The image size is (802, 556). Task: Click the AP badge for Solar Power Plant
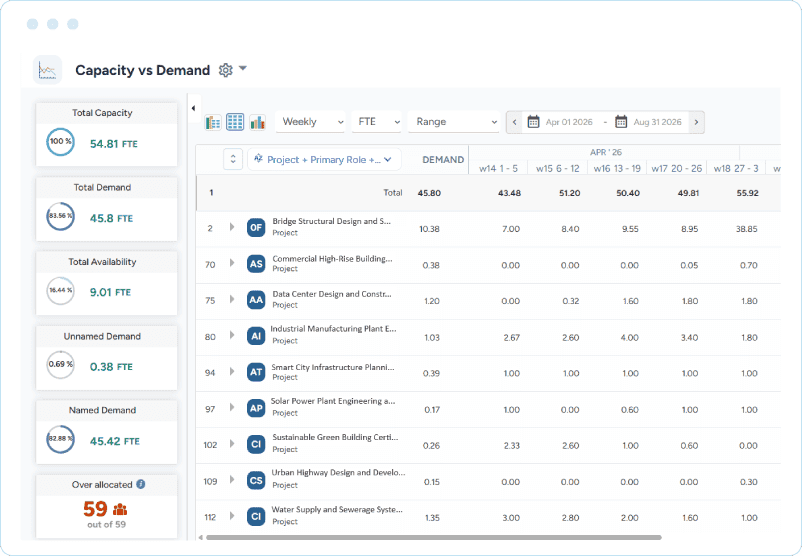tap(256, 408)
